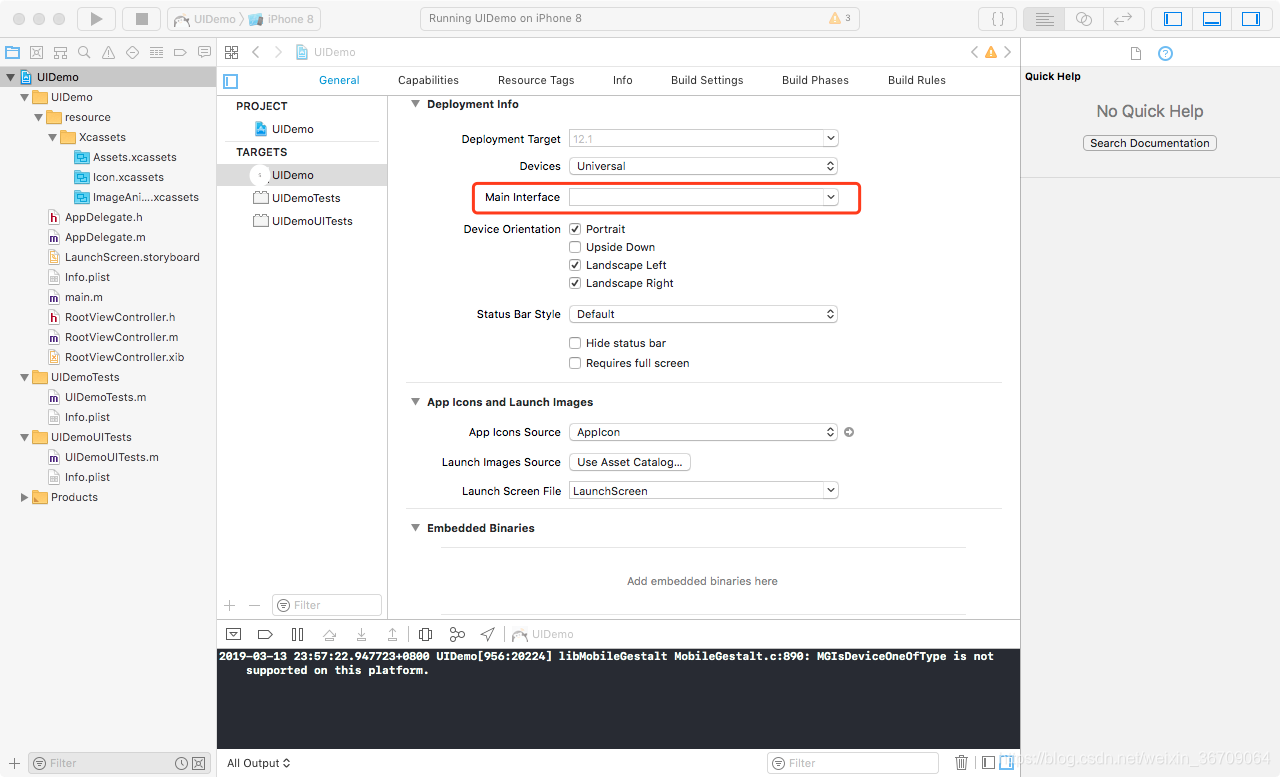
Task: Show the File inspector icon
Action: click(x=1136, y=54)
